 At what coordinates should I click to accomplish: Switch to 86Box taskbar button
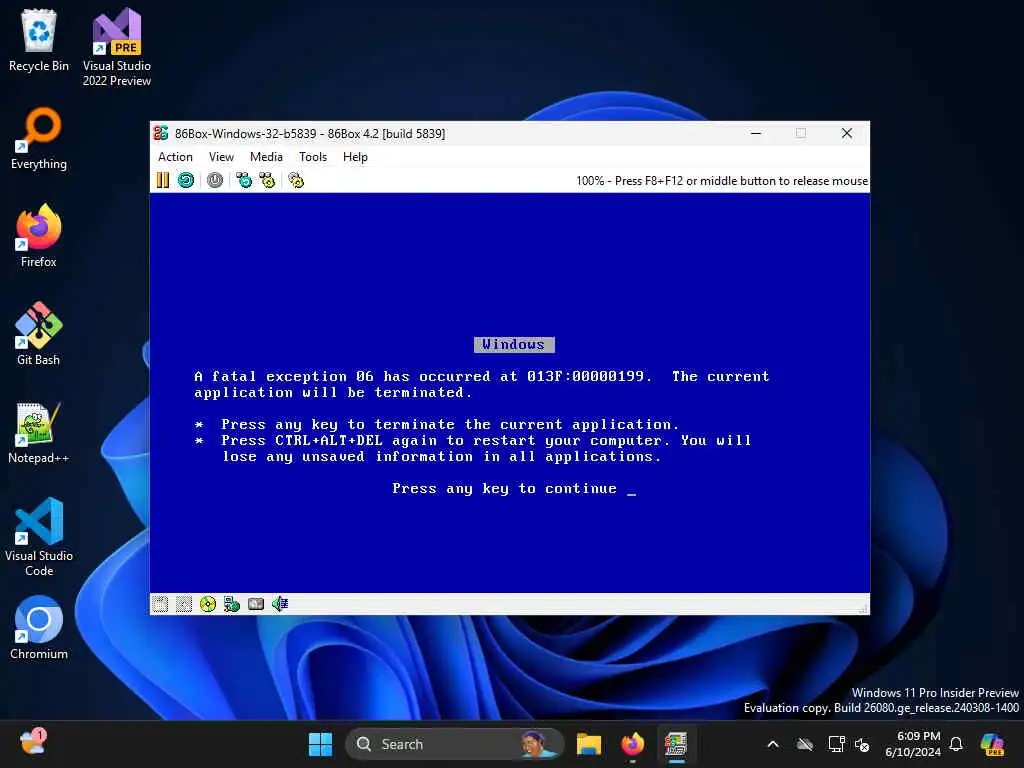tap(676, 744)
